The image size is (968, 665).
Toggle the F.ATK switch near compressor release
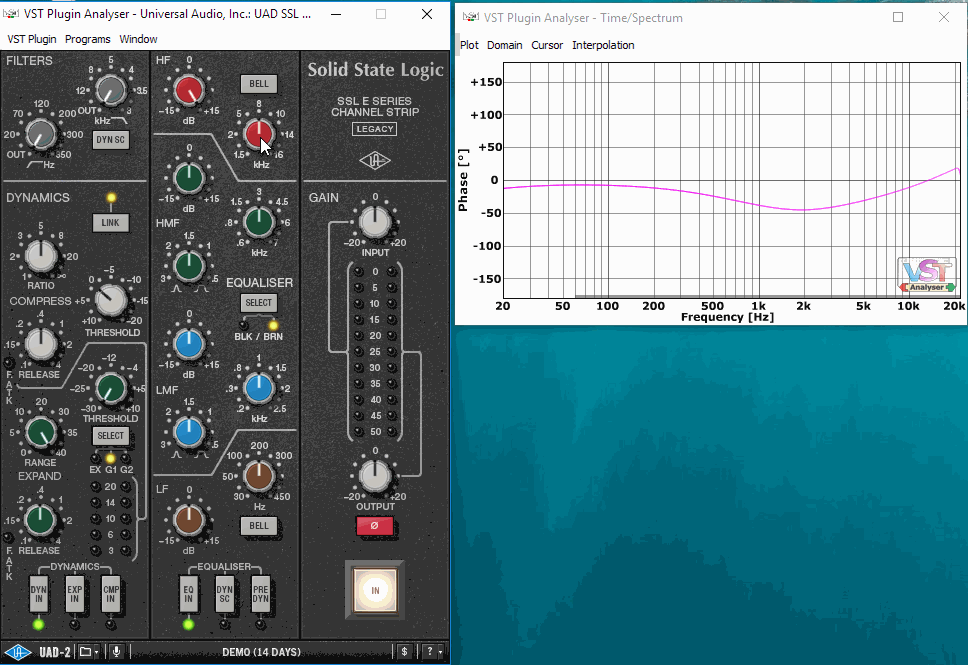(x=9, y=362)
